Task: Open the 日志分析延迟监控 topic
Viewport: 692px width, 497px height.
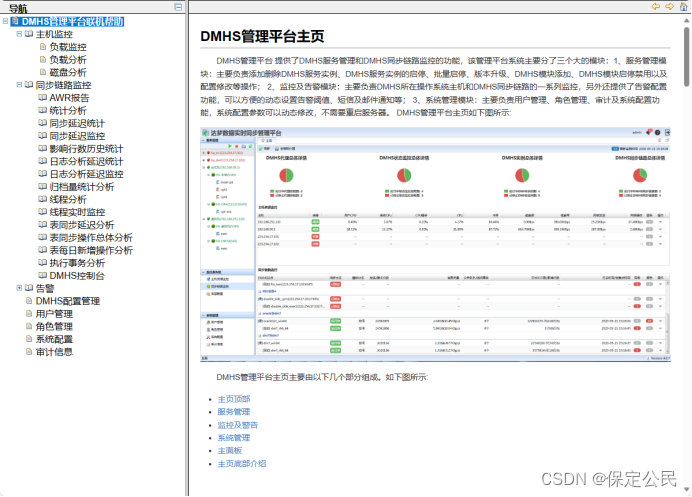Action: point(86,174)
